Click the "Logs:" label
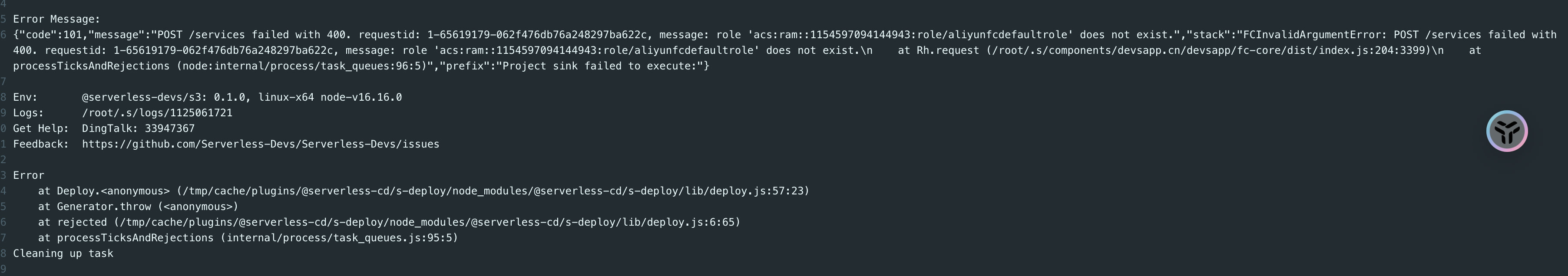This screenshot has width=1568, height=276. (29, 113)
